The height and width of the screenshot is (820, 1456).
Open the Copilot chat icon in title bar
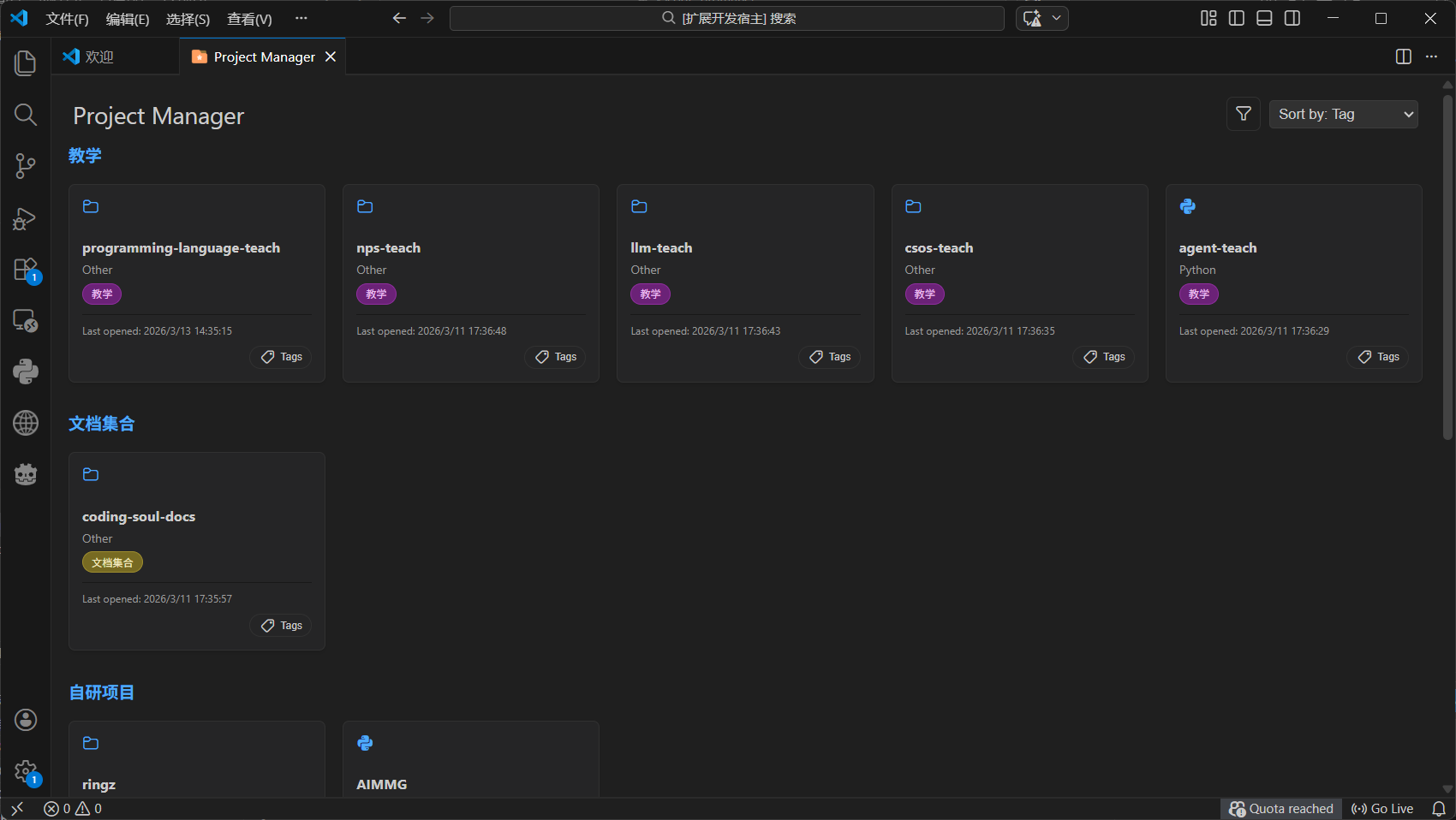pos(1032,18)
